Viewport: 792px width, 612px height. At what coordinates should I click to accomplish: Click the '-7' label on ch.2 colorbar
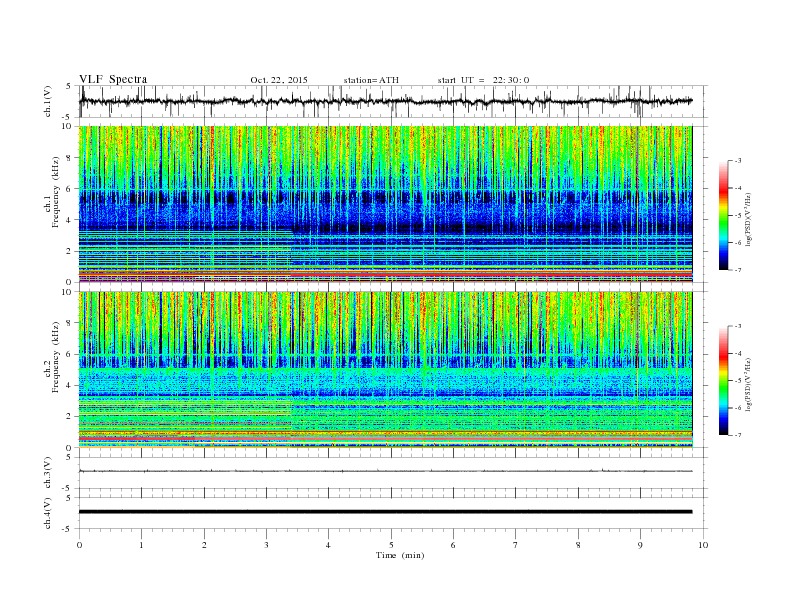tap(737, 435)
